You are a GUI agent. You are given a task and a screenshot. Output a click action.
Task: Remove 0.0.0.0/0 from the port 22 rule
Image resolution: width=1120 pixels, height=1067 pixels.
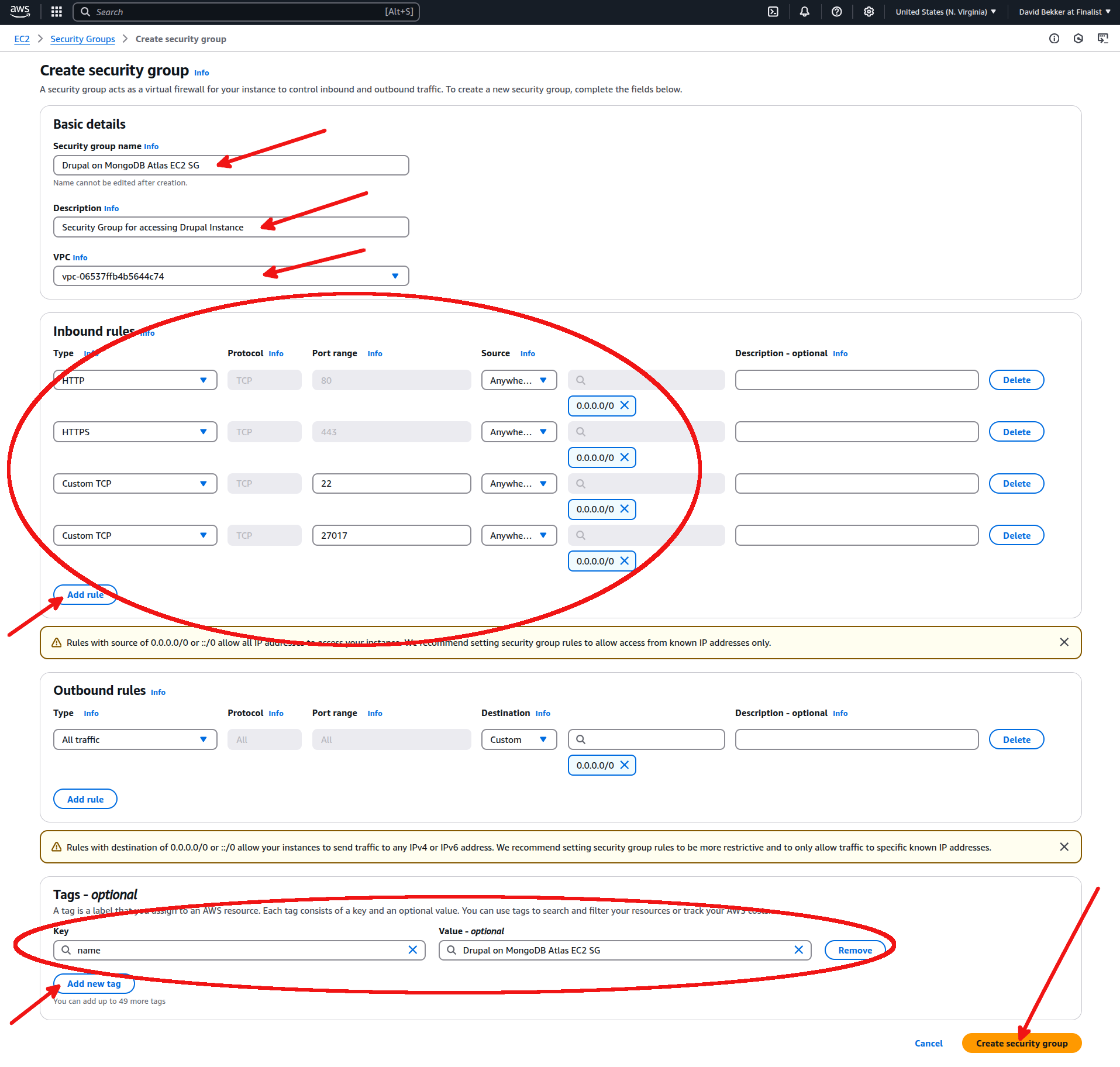point(625,509)
